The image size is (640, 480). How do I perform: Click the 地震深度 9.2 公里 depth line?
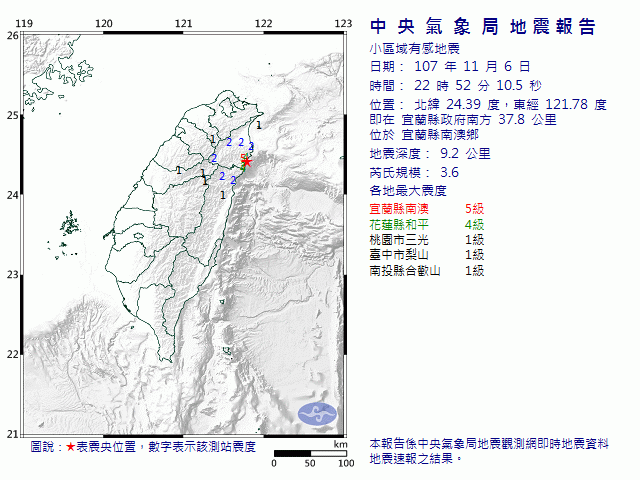point(430,153)
